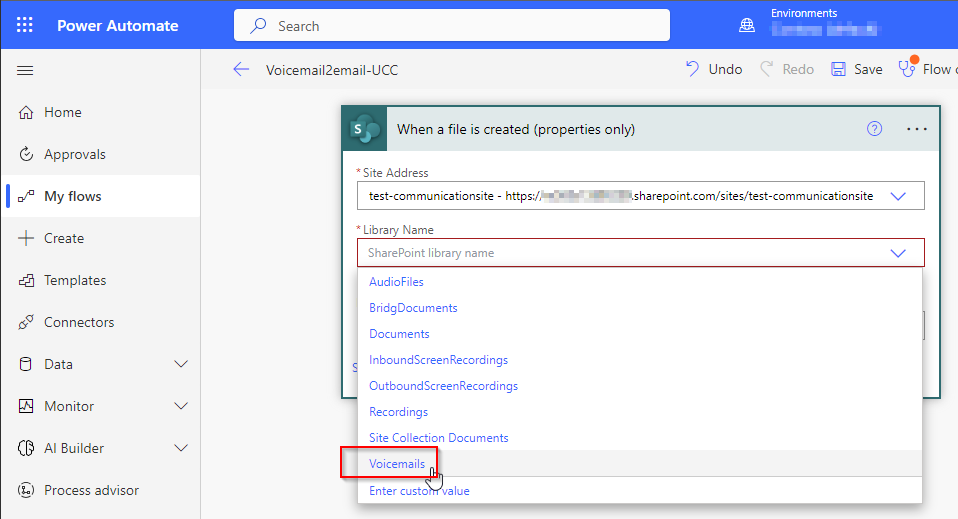The width and height of the screenshot is (958, 519).
Task: Open Flow checker stethoscope icon
Action: click(907, 68)
